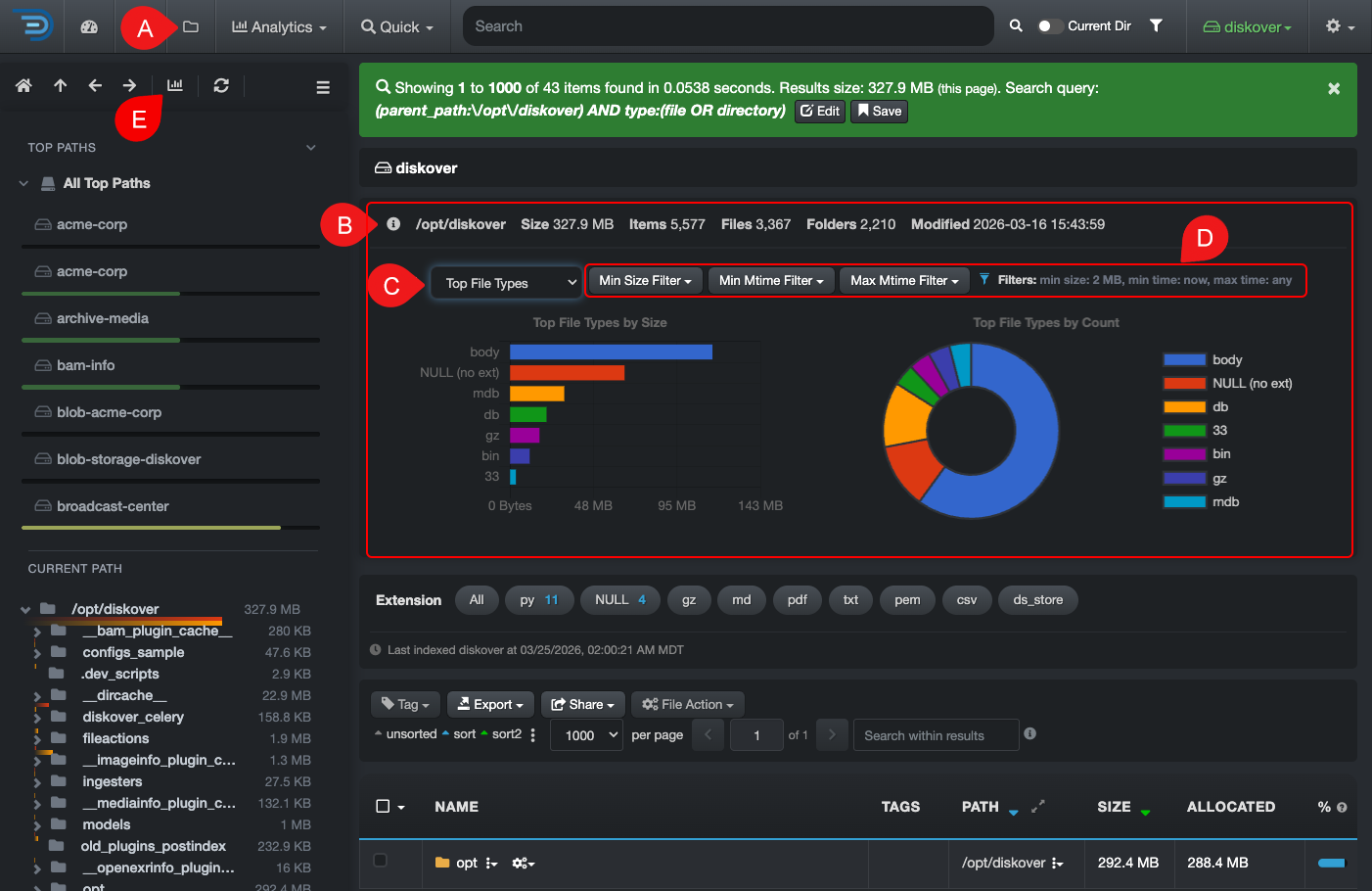Screen dimensions: 1372x891
Task: Open the select-all checkbox dropdown caret
Action: tap(401, 808)
